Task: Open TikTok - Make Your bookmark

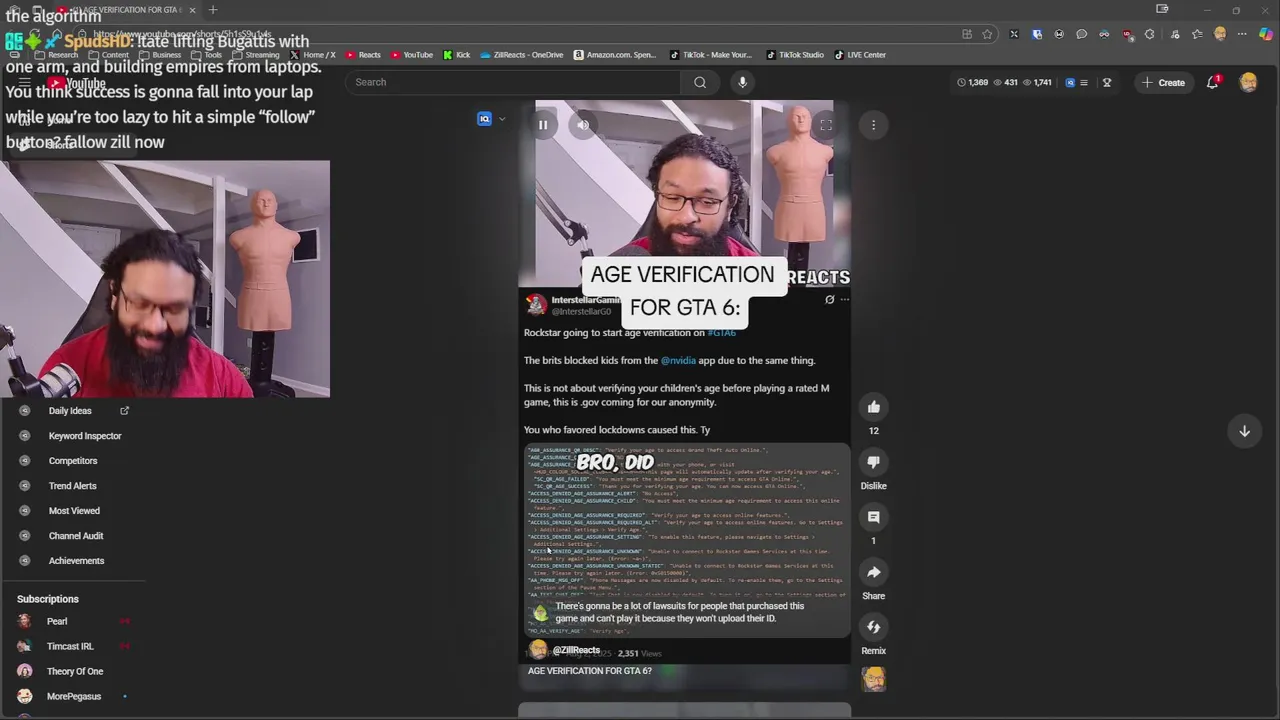Action: pos(710,55)
